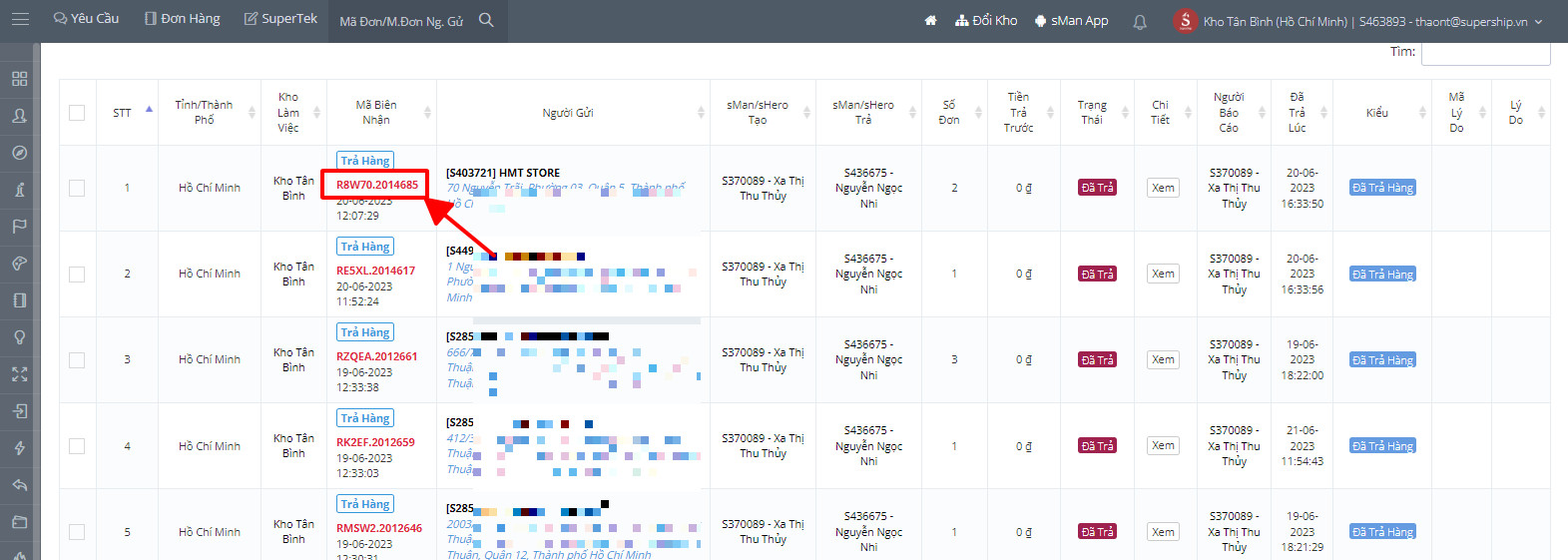1568x560 pixels.
Task: Open the SuperTek menu
Action: coord(280,19)
